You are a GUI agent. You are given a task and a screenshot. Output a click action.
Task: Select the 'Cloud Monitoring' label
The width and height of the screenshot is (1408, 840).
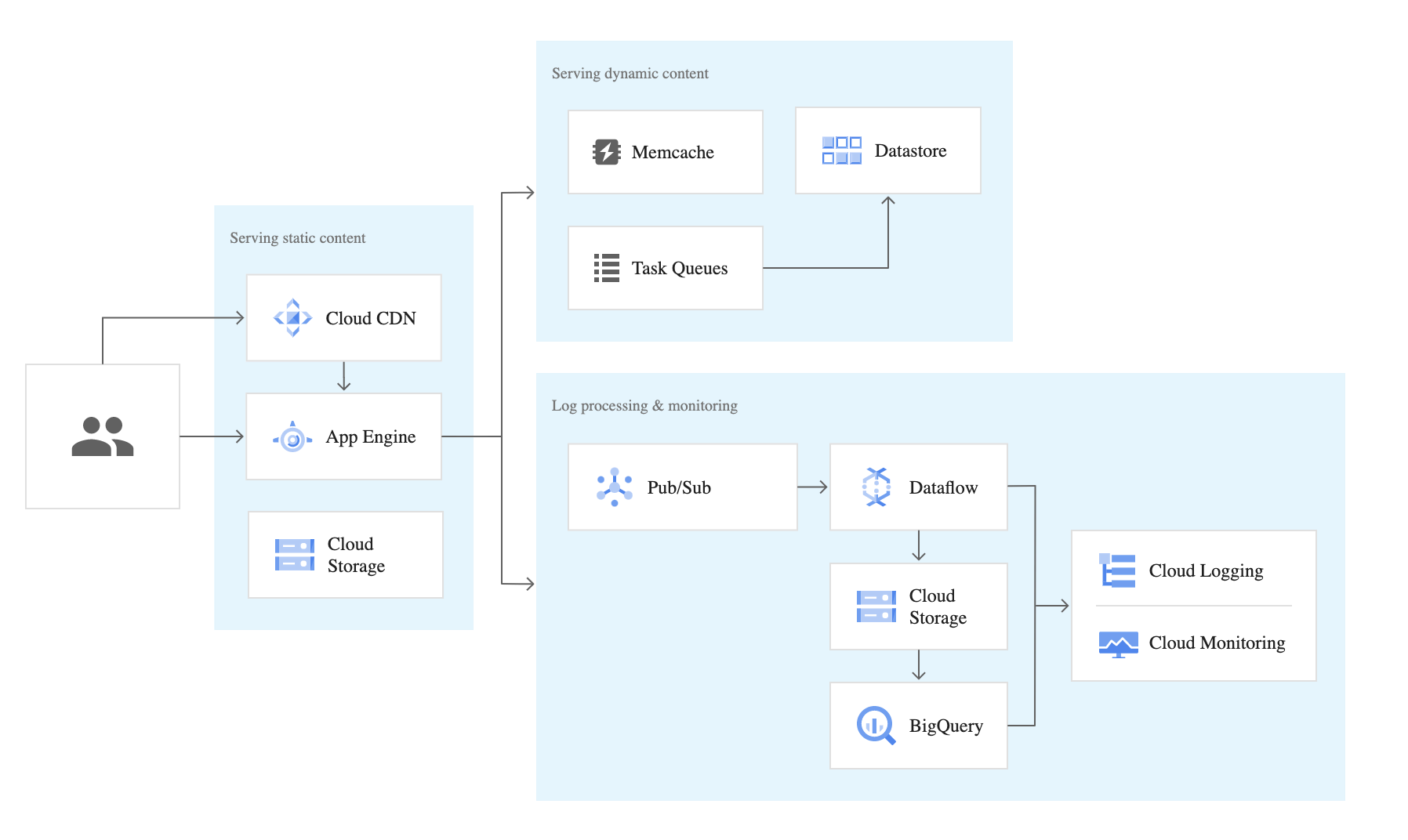[x=1217, y=643]
